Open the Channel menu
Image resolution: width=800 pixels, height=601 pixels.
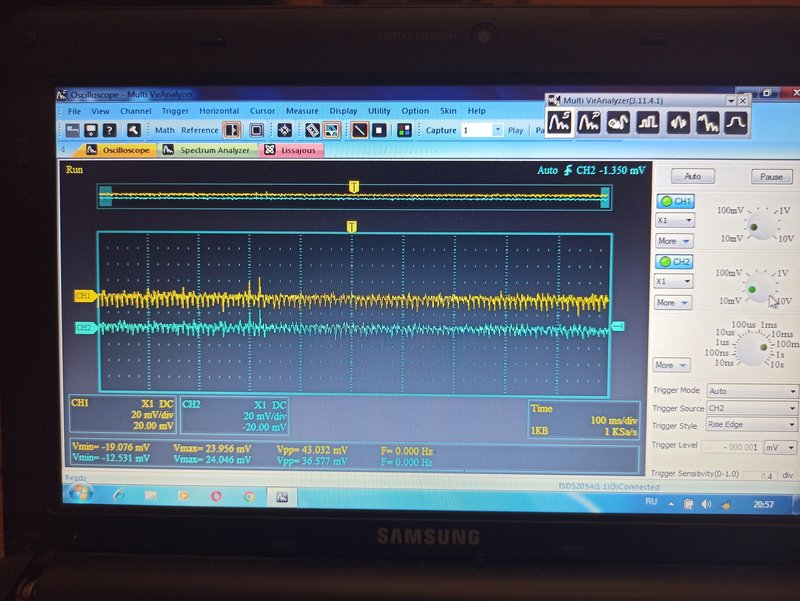coord(136,111)
